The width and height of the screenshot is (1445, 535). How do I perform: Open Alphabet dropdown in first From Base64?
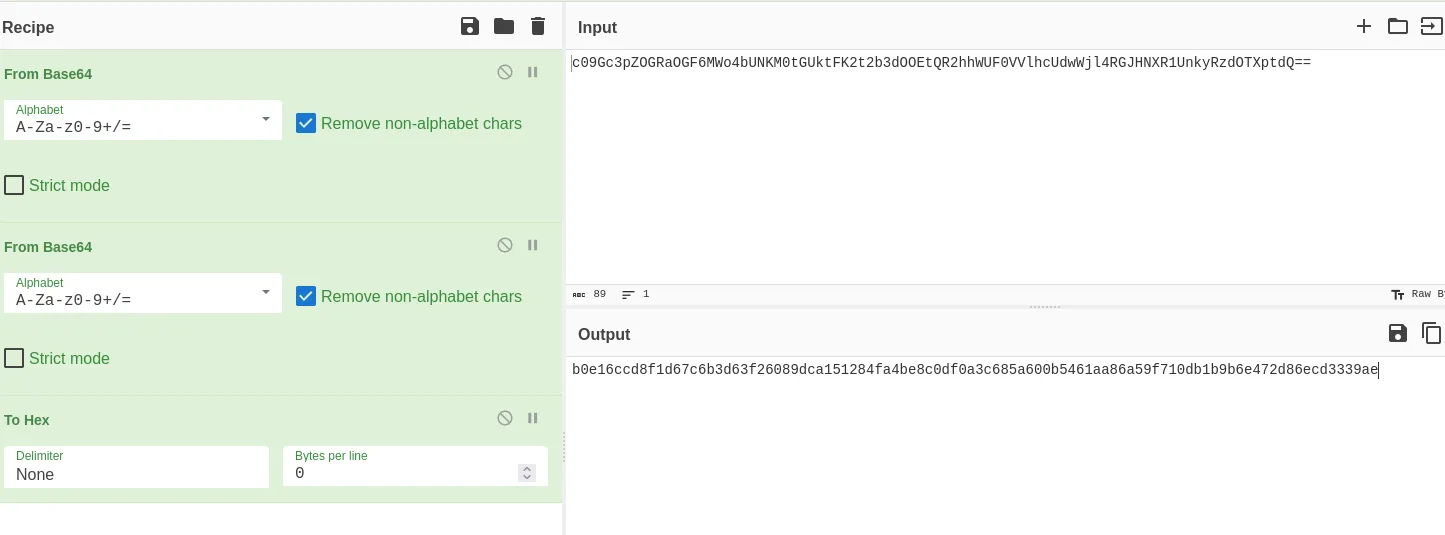click(143, 120)
